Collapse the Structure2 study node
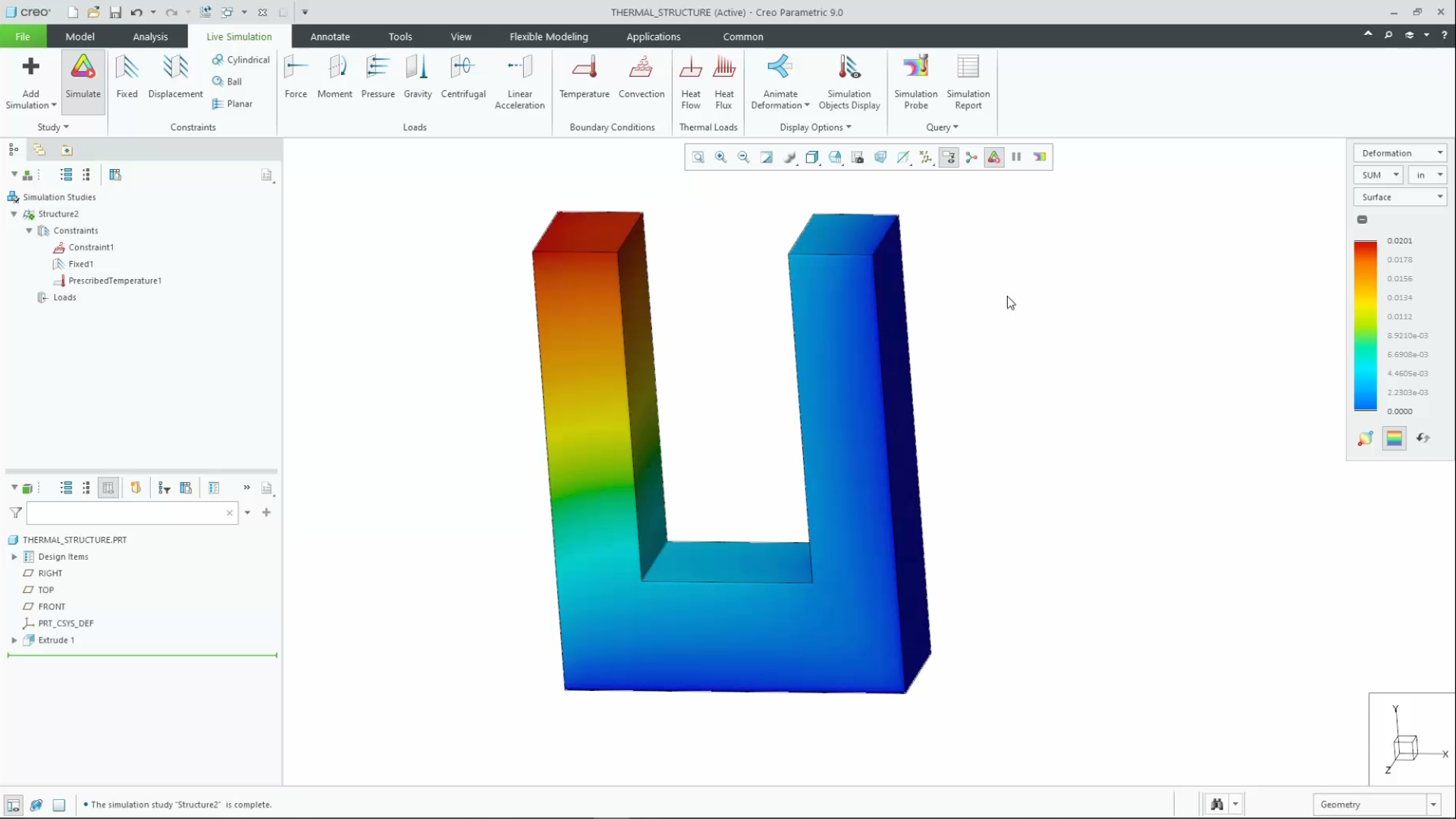 (x=14, y=214)
